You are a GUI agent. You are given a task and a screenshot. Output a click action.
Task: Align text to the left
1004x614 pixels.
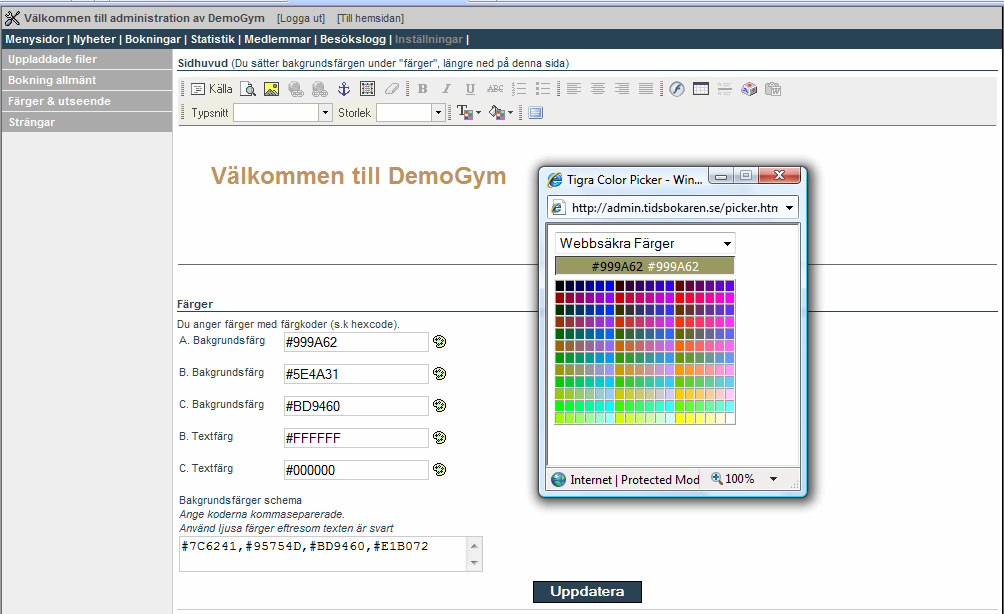click(x=574, y=89)
